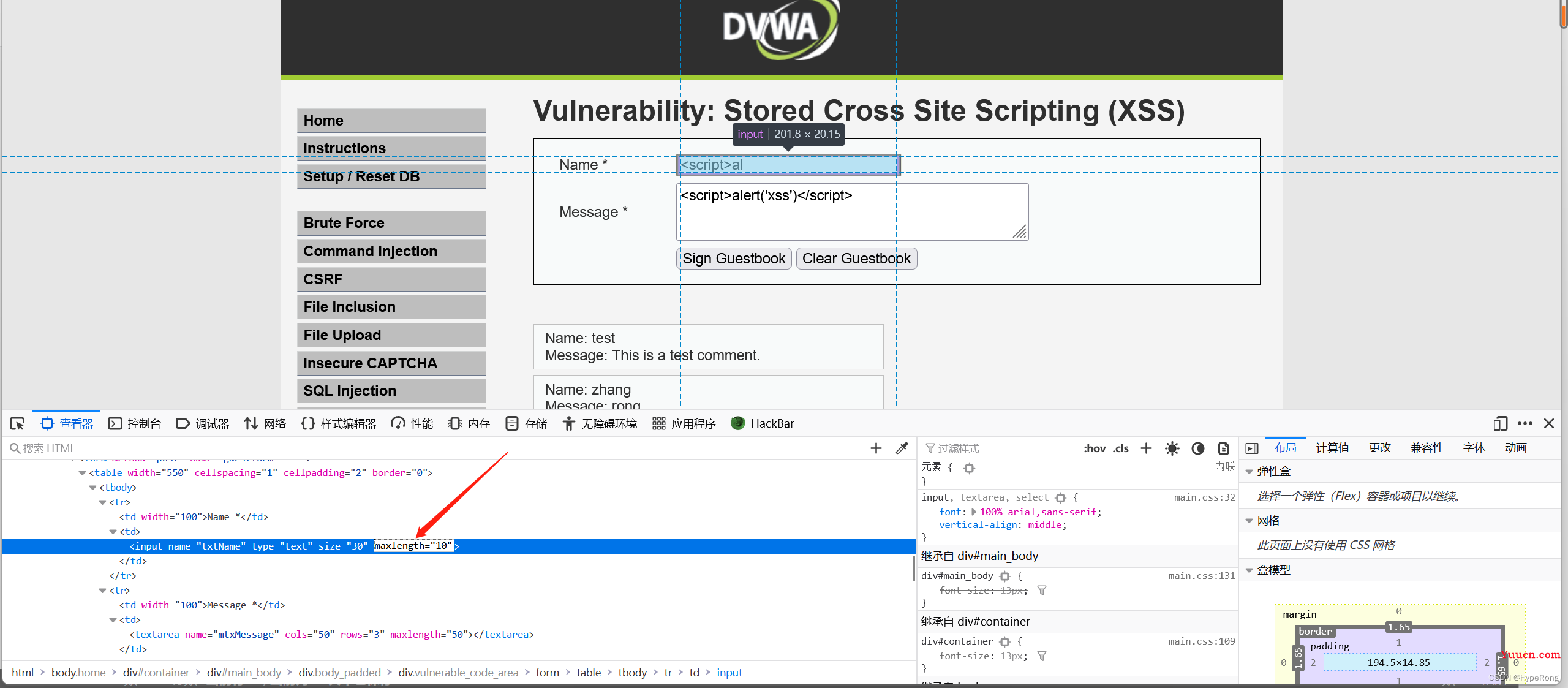Viewport: 1568px width, 688px height.
Task: Collapse the td containing the textarea
Action: click(113, 620)
